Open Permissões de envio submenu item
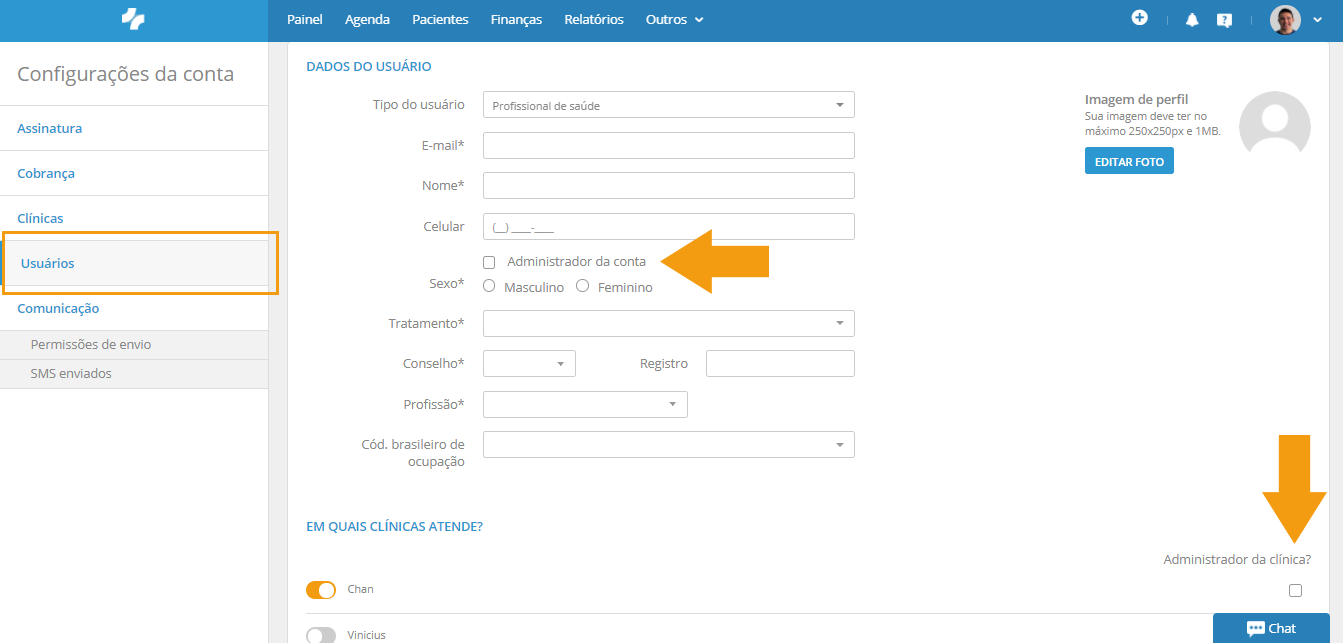The image size is (1343, 643). point(134,344)
